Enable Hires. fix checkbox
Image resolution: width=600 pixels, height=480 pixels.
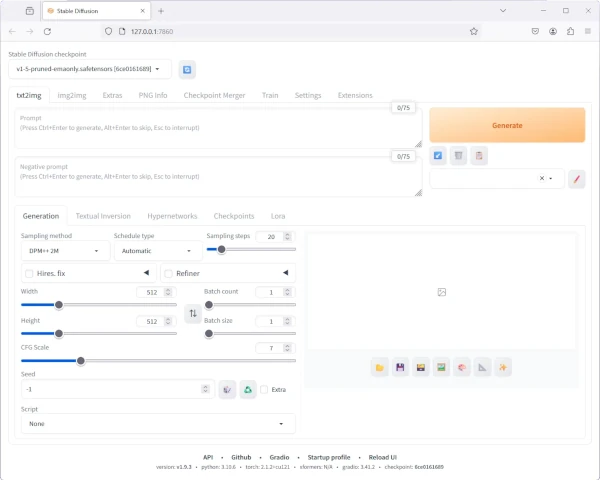coord(29,274)
